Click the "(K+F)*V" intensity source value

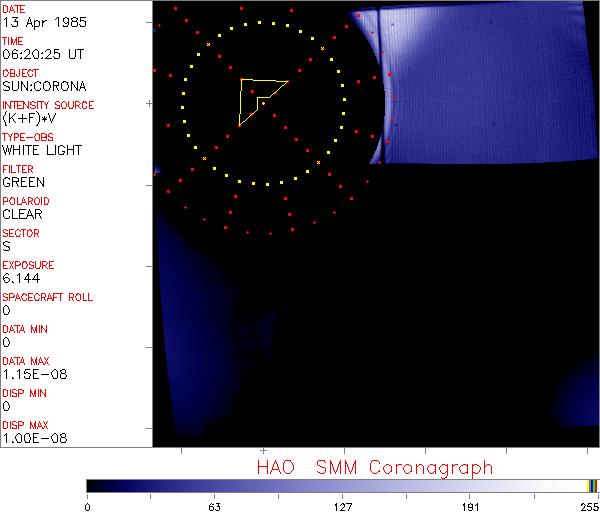click(x=28, y=118)
